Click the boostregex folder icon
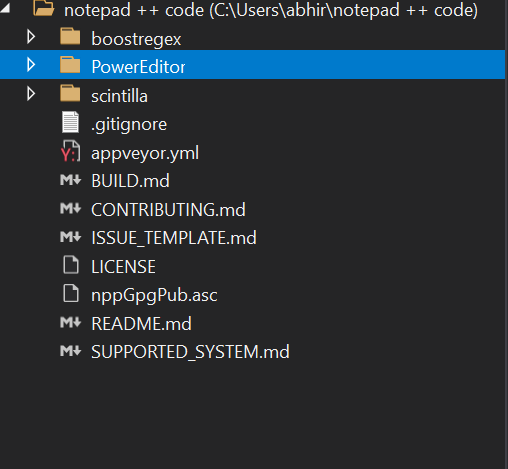 (x=70, y=36)
